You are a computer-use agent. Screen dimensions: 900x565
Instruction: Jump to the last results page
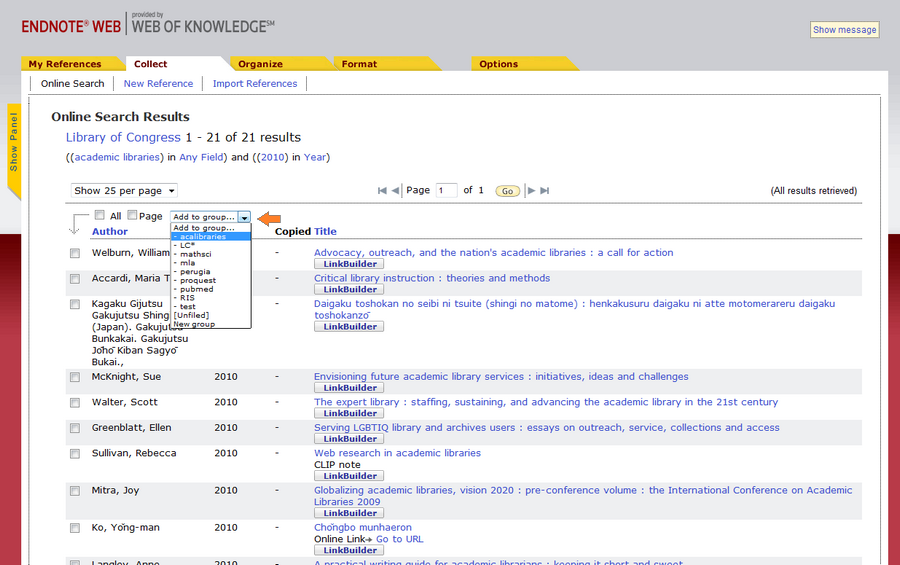tap(545, 190)
